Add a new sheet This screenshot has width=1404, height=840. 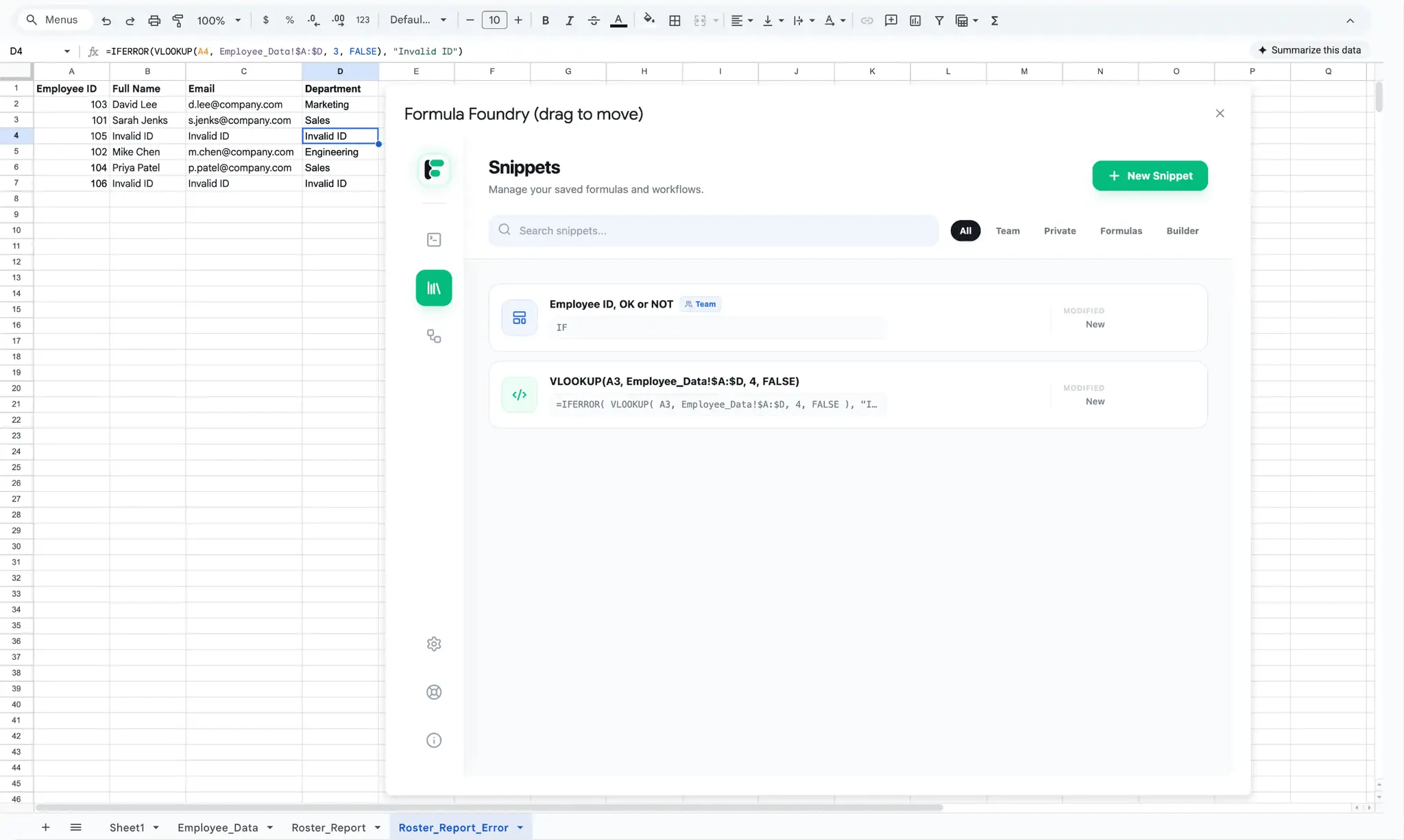click(x=45, y=828)
